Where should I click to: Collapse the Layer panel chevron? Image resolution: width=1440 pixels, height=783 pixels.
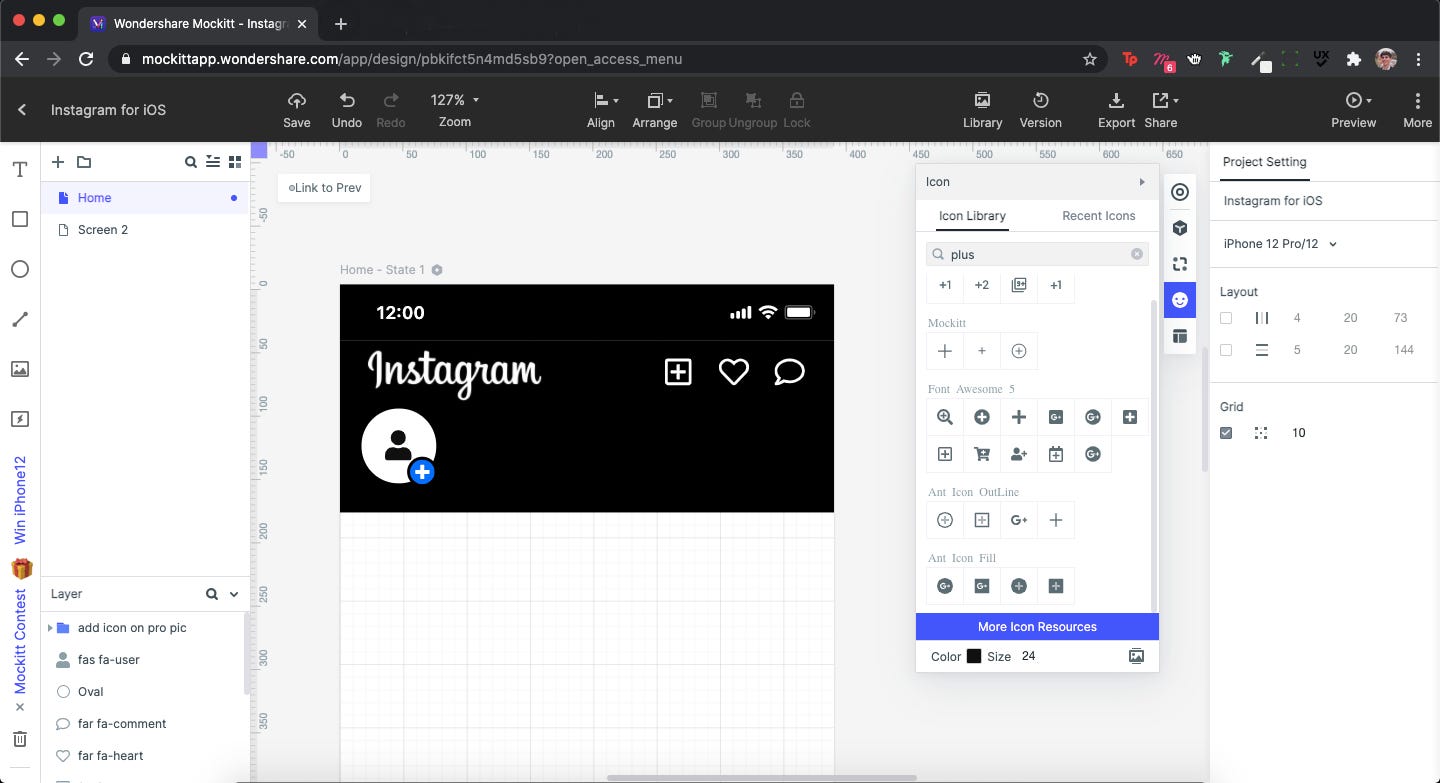point(234,594)
